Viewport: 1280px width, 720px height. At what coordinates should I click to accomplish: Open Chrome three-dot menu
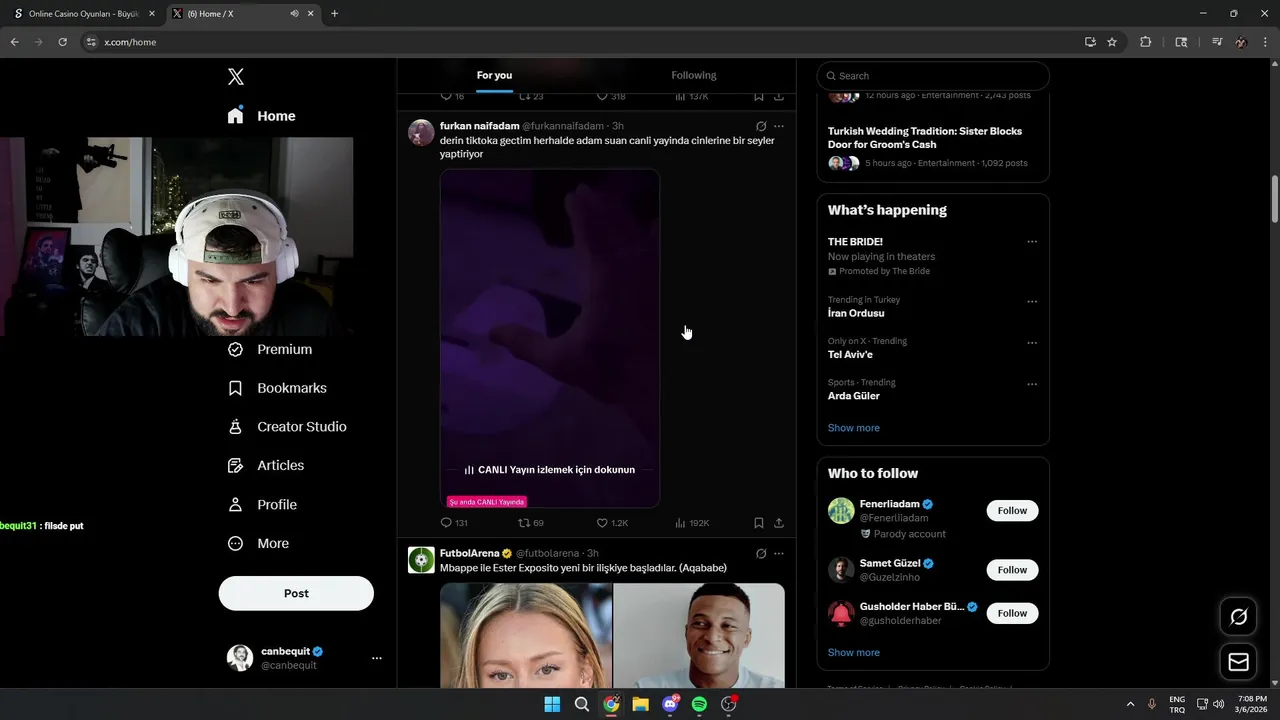coord(1266,42)
